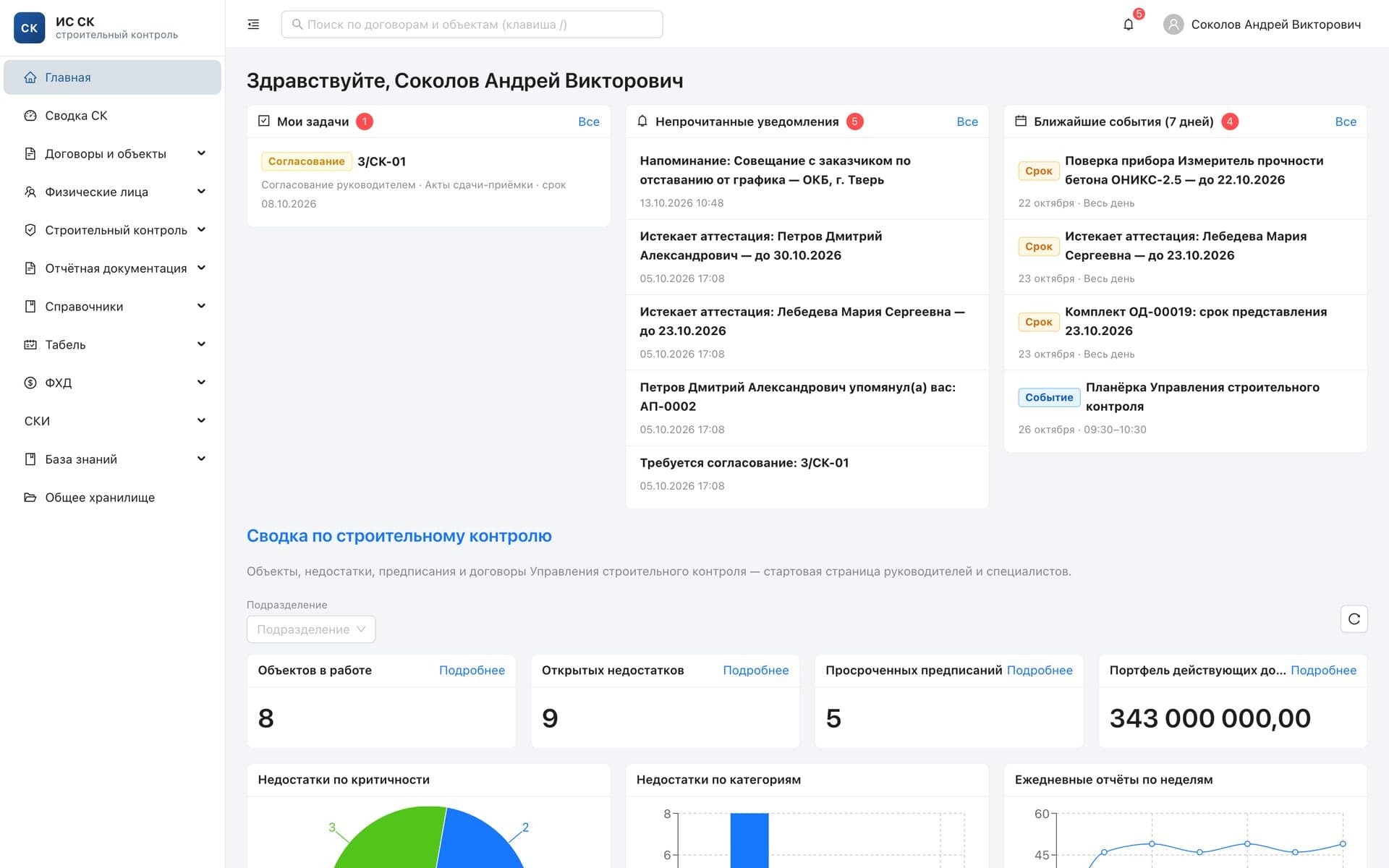Show all tasks via Все in Мои задачи
Screen dimensions: 1389x868
[588, 122]
